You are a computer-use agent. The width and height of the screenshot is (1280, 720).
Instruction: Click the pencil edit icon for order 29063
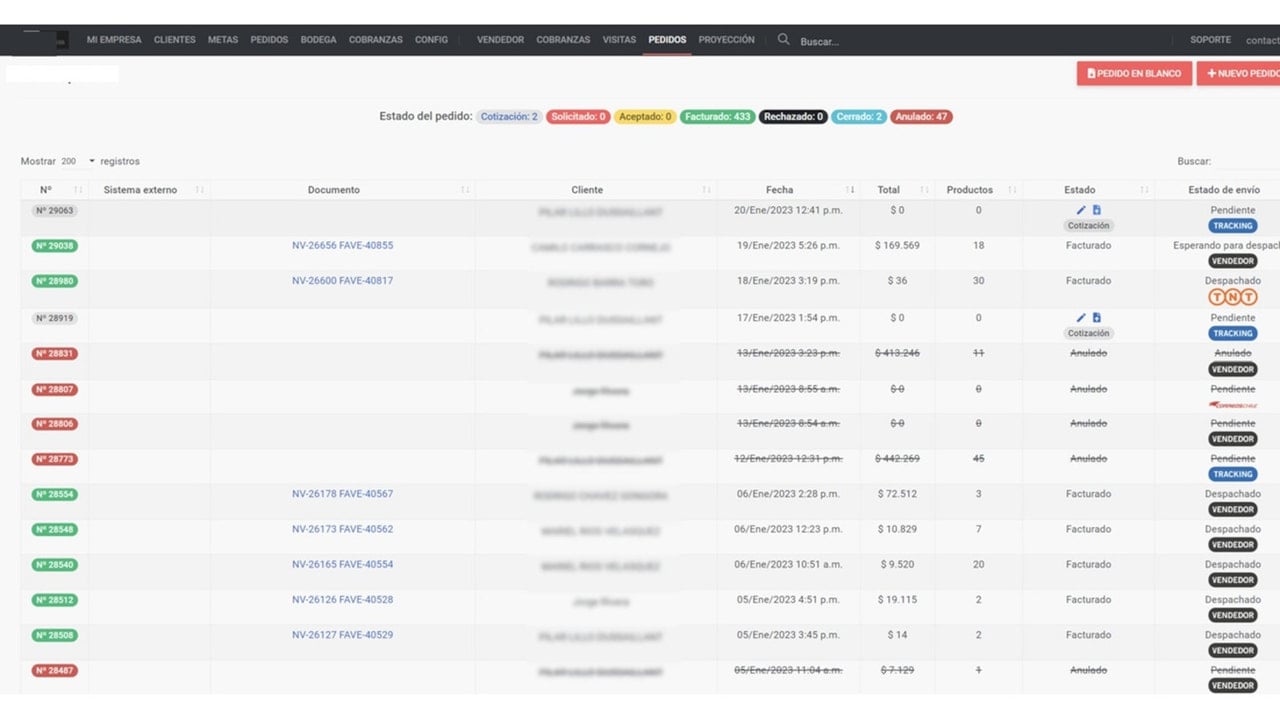1081,210
